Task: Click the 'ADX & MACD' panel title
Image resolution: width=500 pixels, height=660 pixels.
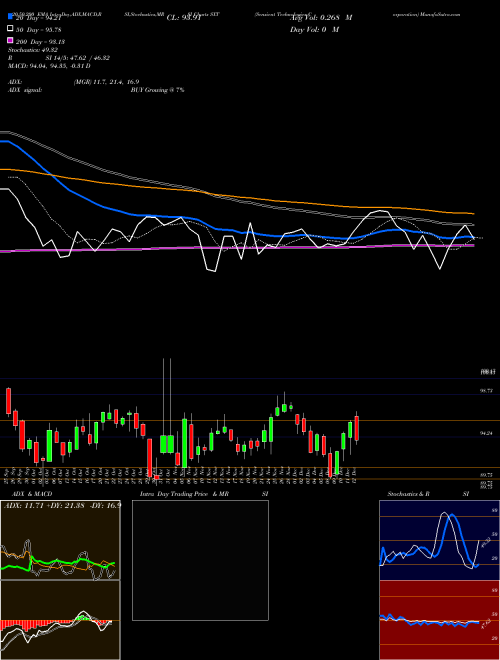Action: (32, 494)
